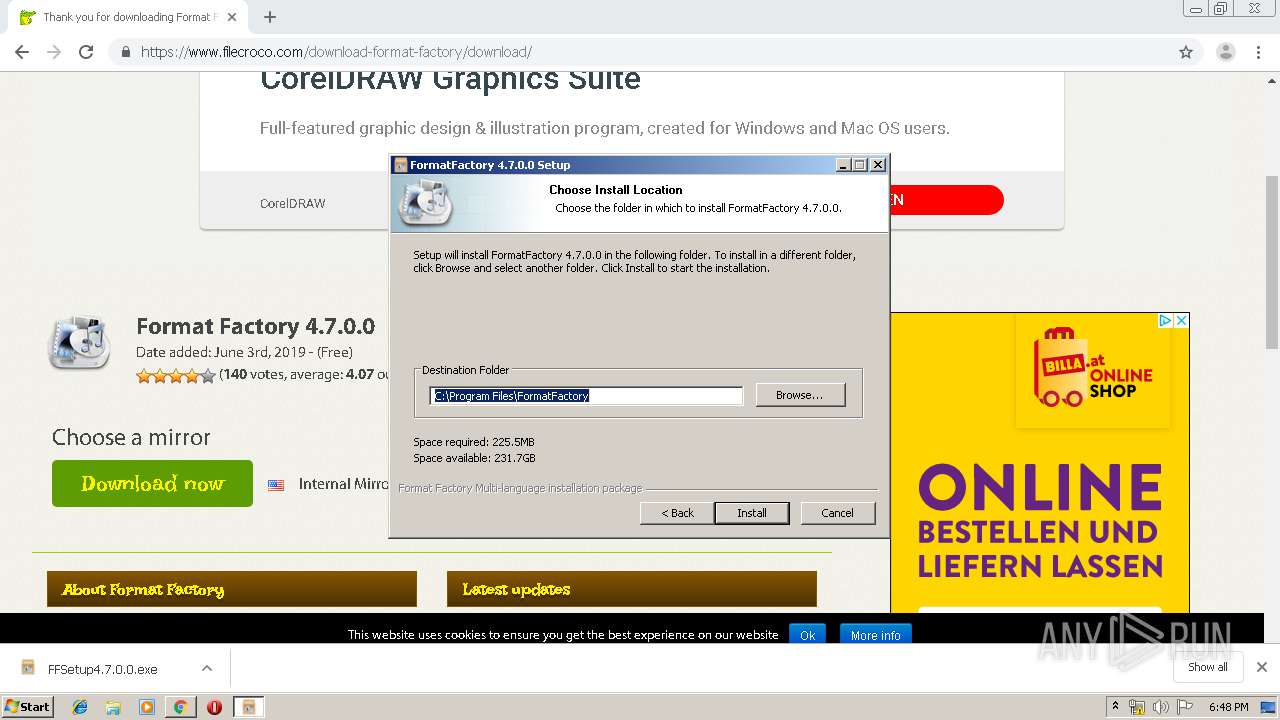Open downloaded FFSetup4.7.0.0.exe file
This screenshot has height=720, width=1280.
coord(103,669)
